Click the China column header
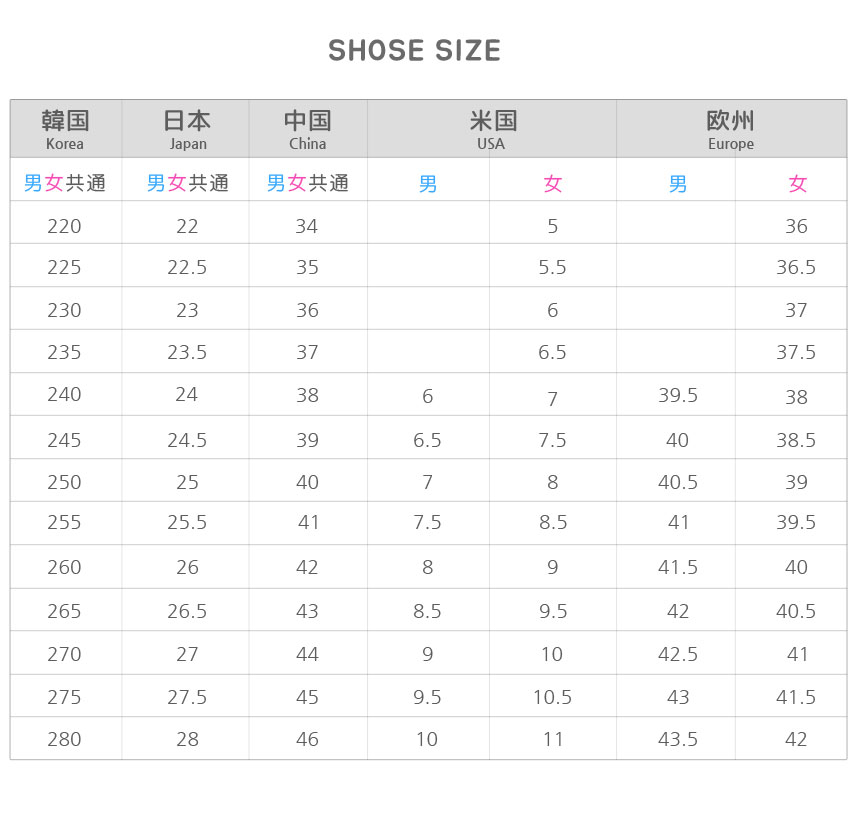This screenshot has width=860, height=814. [x=307, y=129]
